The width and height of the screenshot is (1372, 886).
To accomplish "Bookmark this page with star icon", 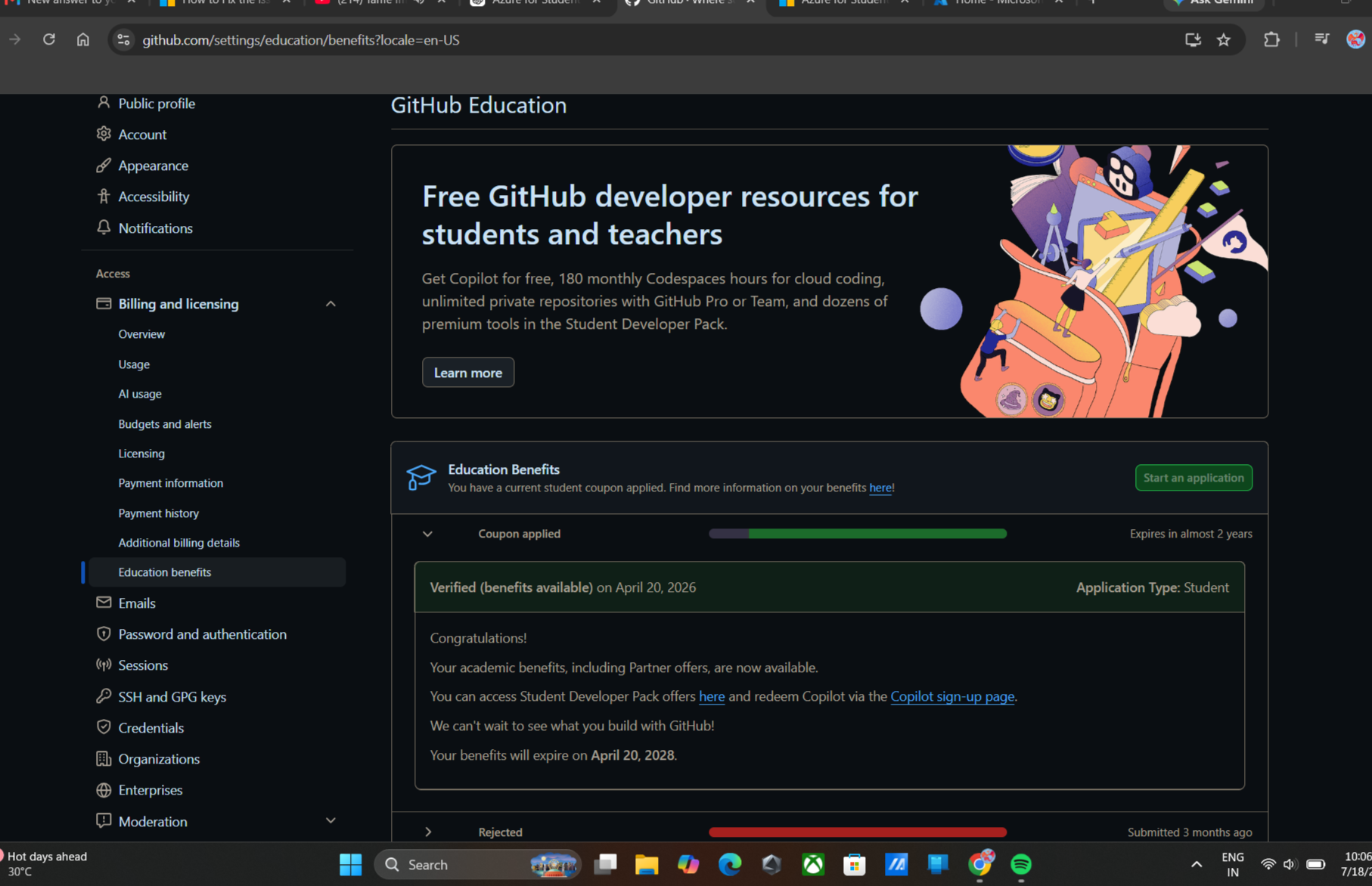I will 1224,40.
